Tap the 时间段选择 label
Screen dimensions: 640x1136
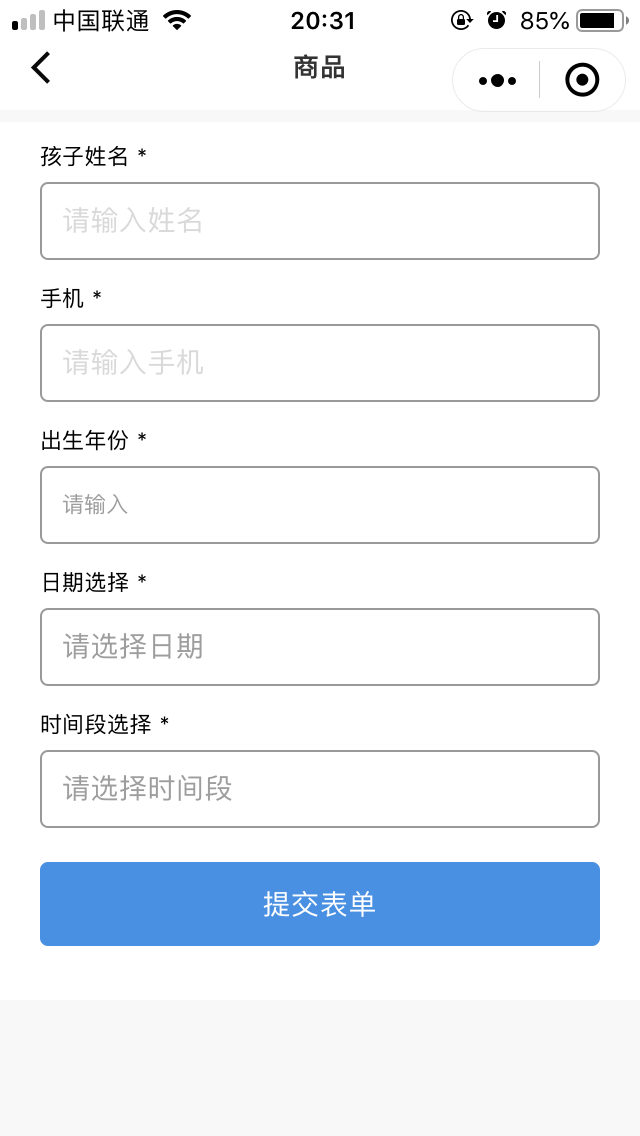coord(96,724)
